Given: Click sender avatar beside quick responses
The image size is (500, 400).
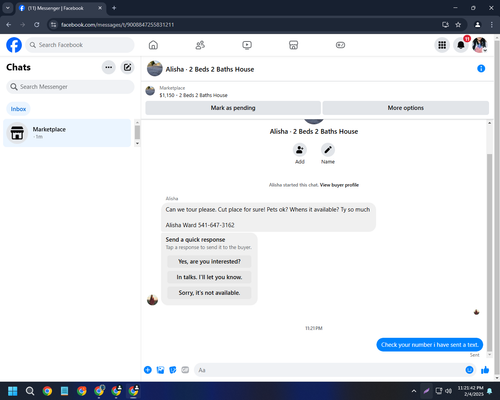Looking at the screenshot, I should tap(152, 300).
